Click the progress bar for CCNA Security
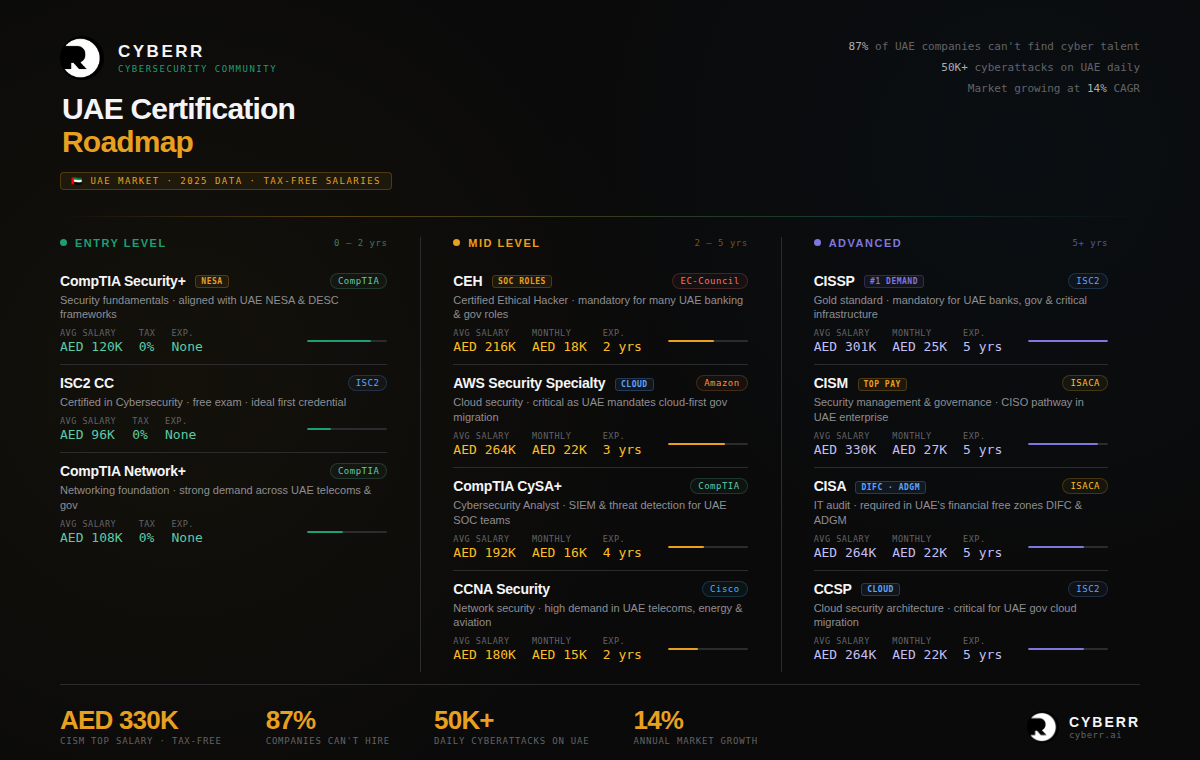 (708, 649)
